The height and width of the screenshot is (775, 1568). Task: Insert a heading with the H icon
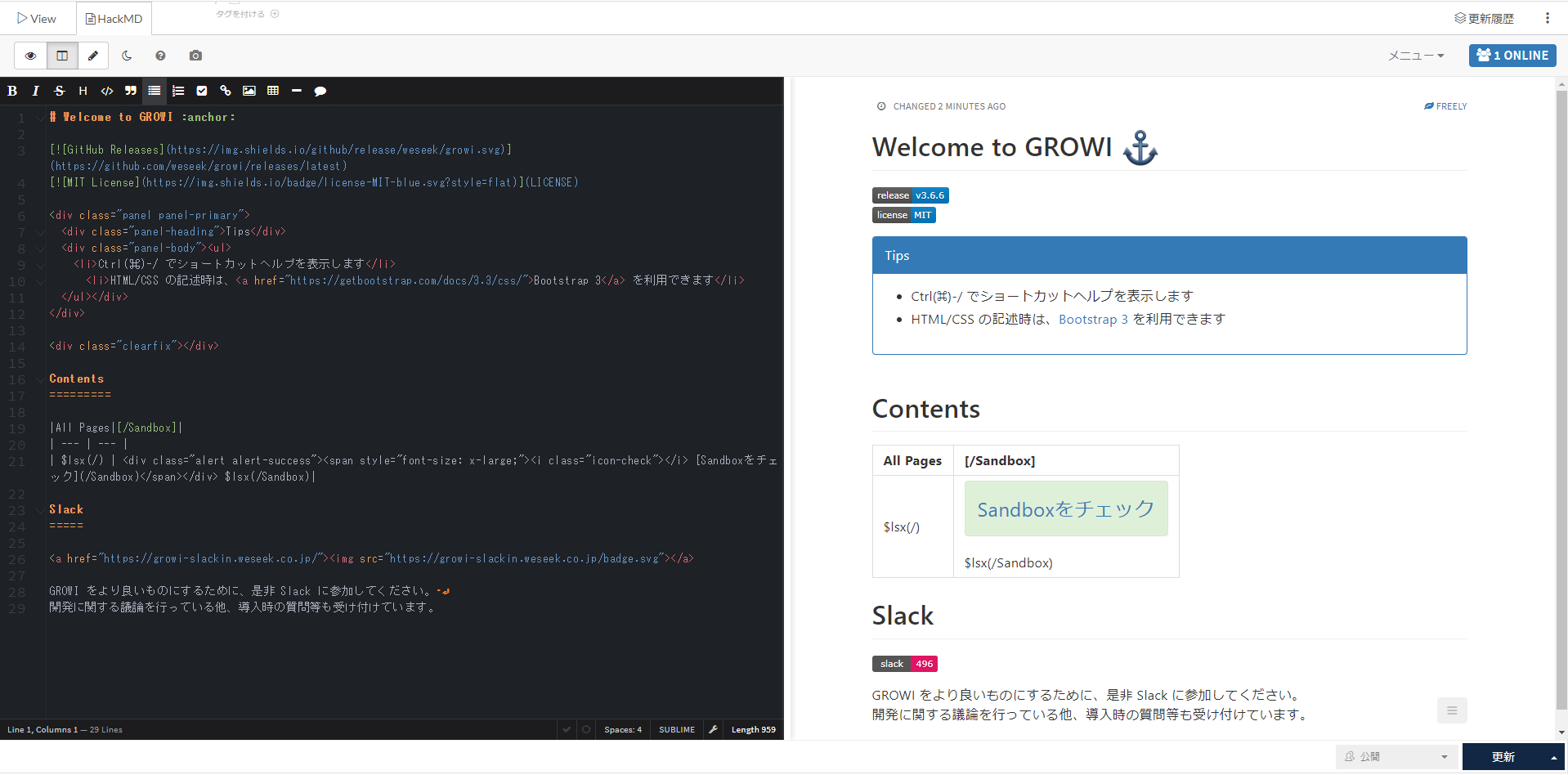(83, 91)
